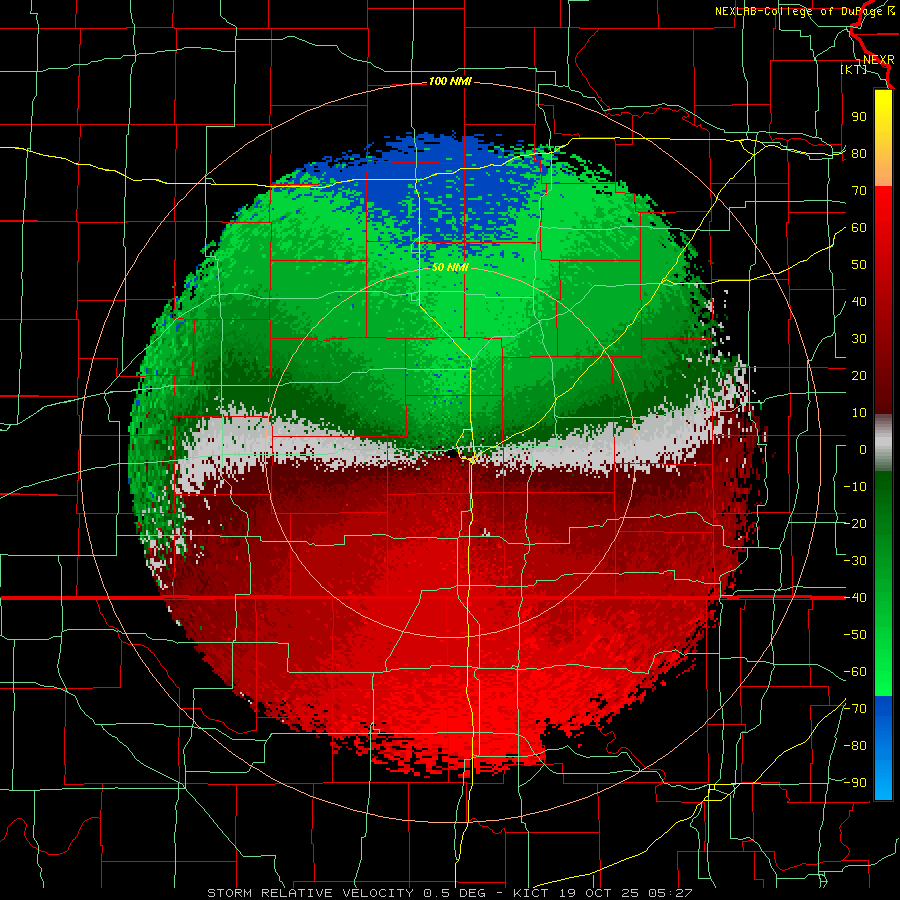
Task: Select the 60 value on velocity scale
Action: [x=859, y=228]
